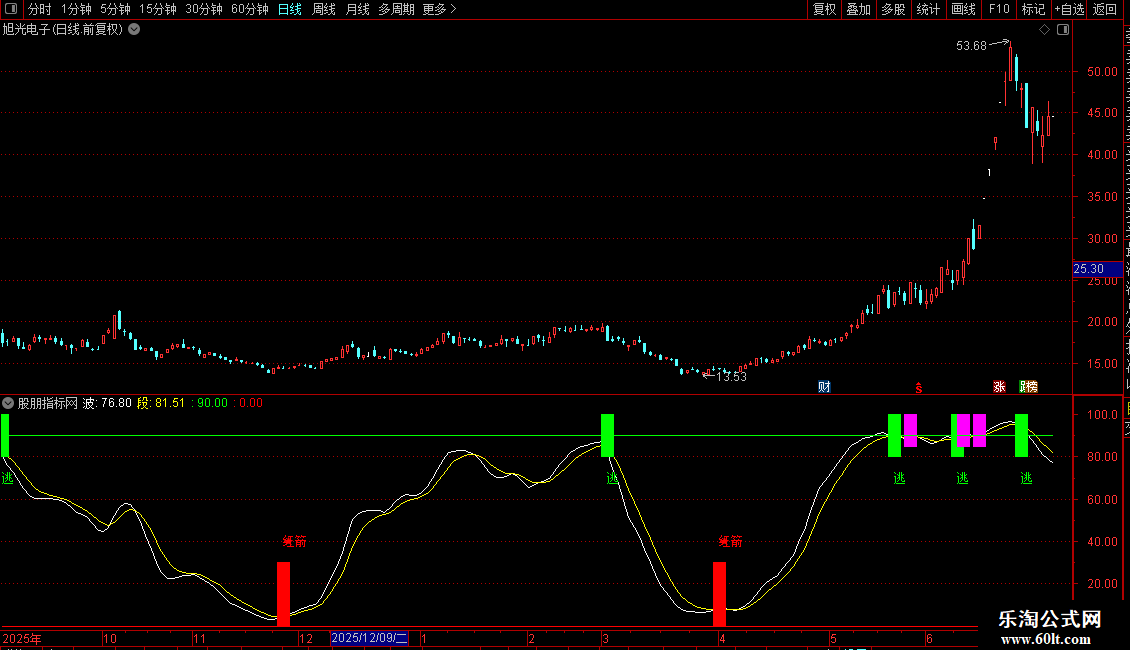Open the dropdown arrow next to 旭光电子 title

(x=134, y=29)
